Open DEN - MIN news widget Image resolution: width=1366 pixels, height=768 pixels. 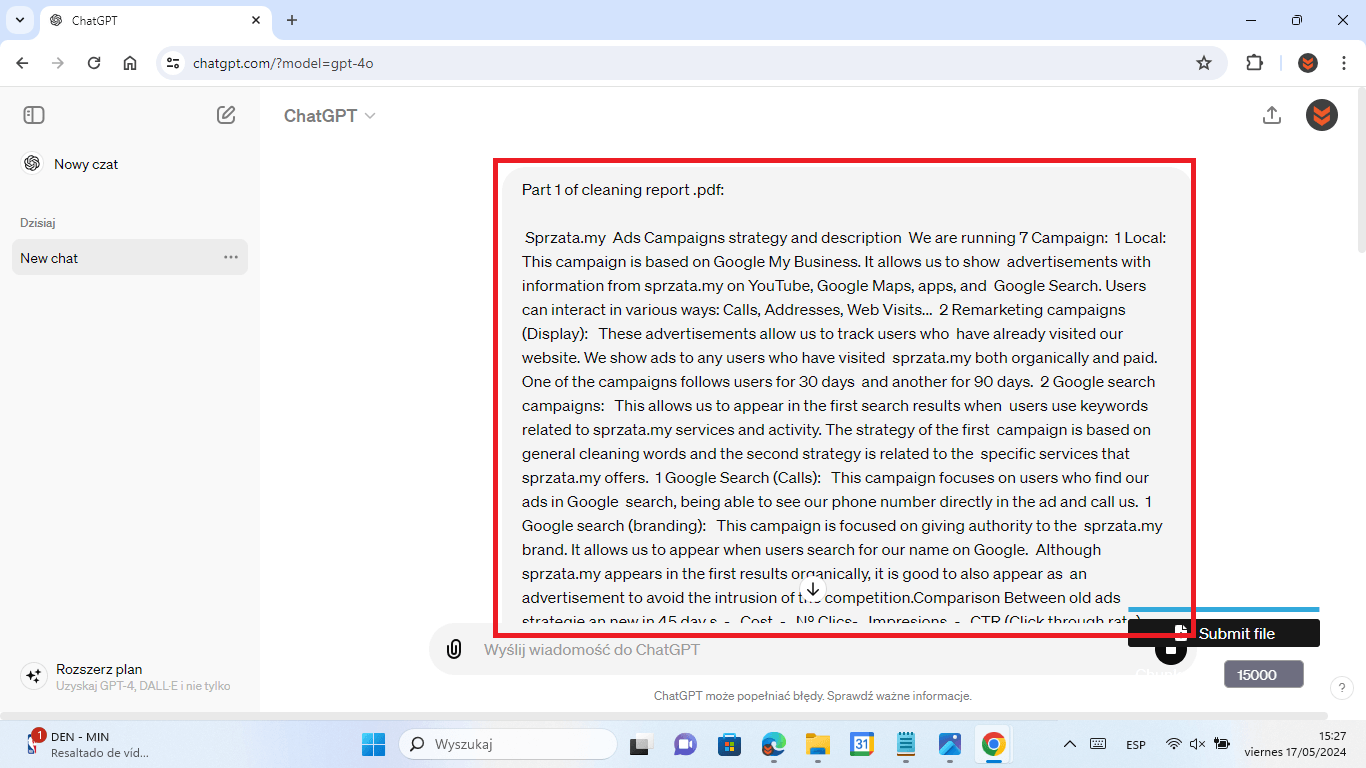click(x=88, y=744)
